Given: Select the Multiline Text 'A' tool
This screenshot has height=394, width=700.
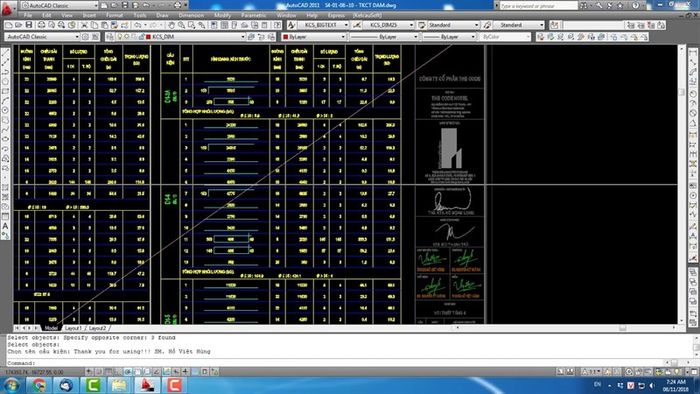Looking at the screenshot, I should 5,226.
